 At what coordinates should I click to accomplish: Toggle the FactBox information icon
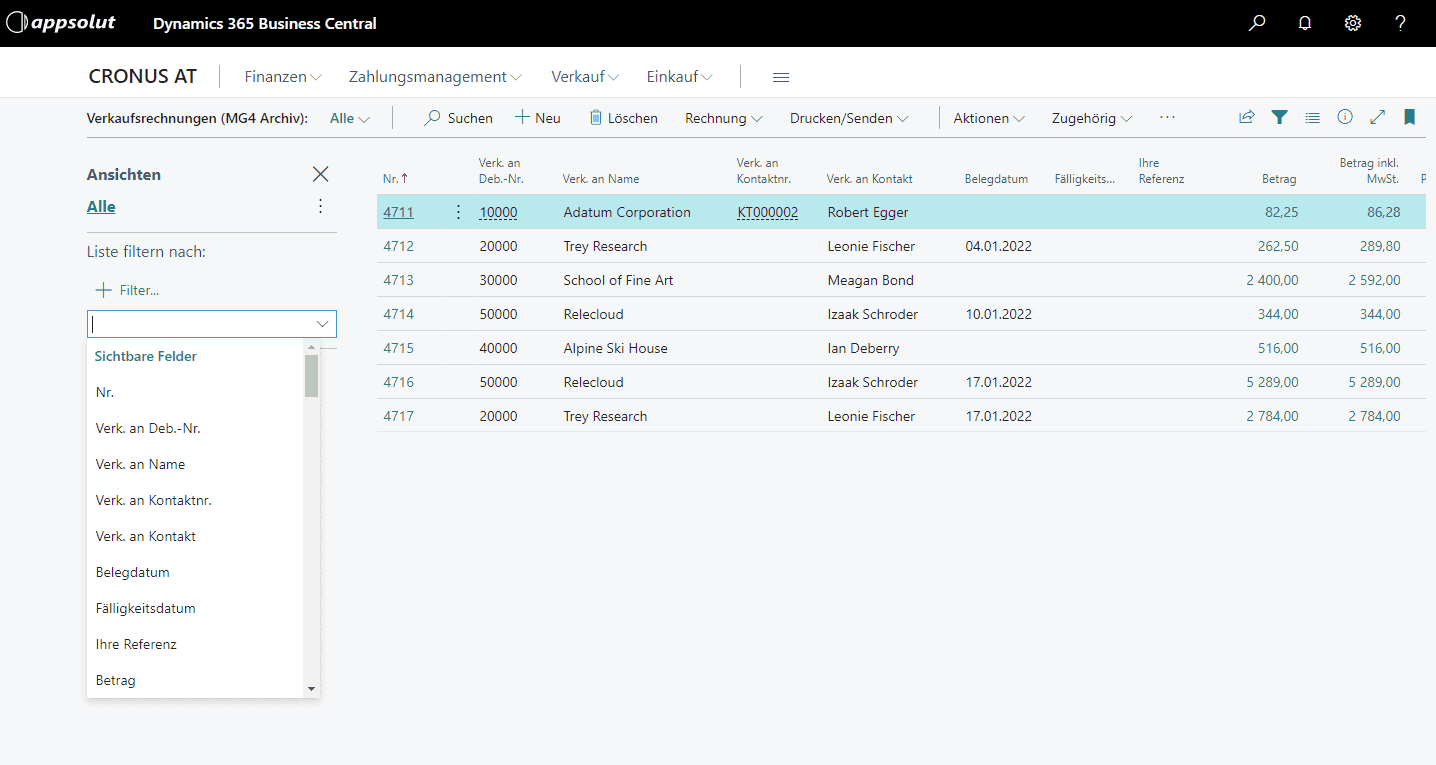pos(1345,117)
